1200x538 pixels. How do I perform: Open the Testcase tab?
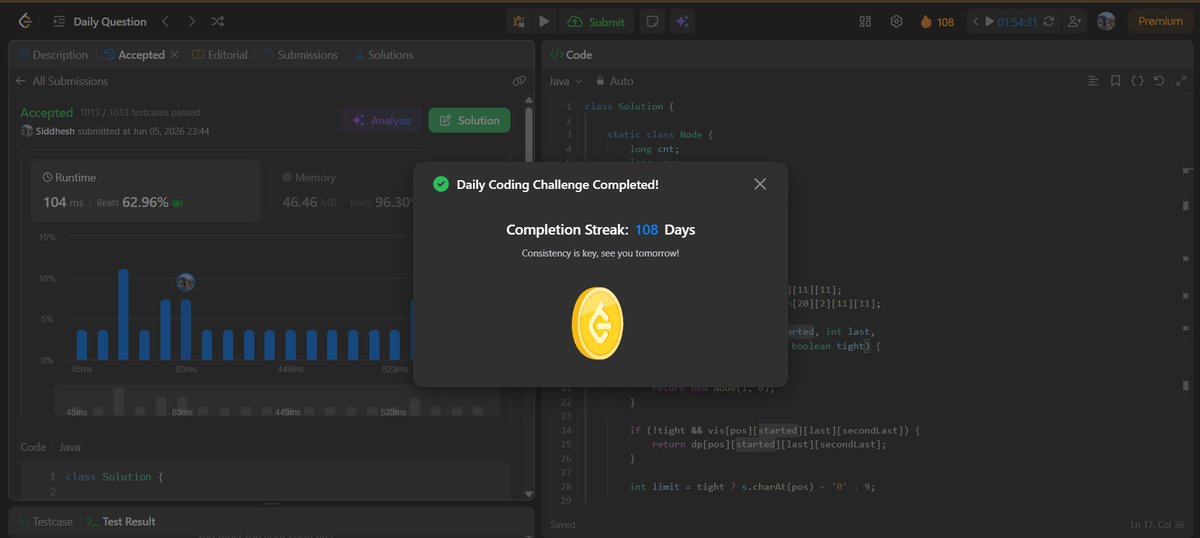[45, 521]
